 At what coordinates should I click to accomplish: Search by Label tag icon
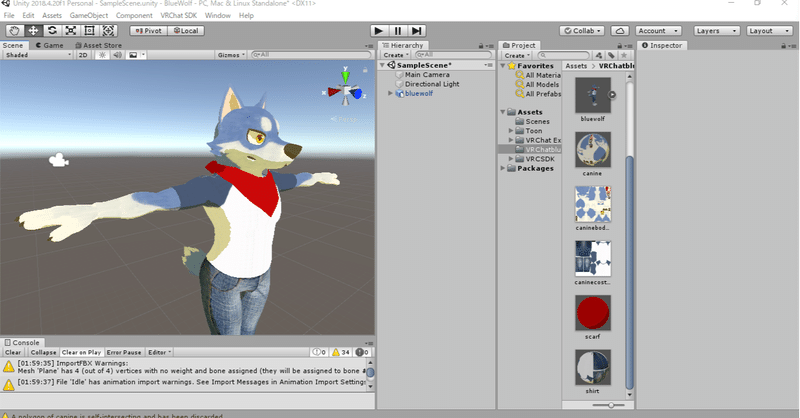[x=611, y=55]
